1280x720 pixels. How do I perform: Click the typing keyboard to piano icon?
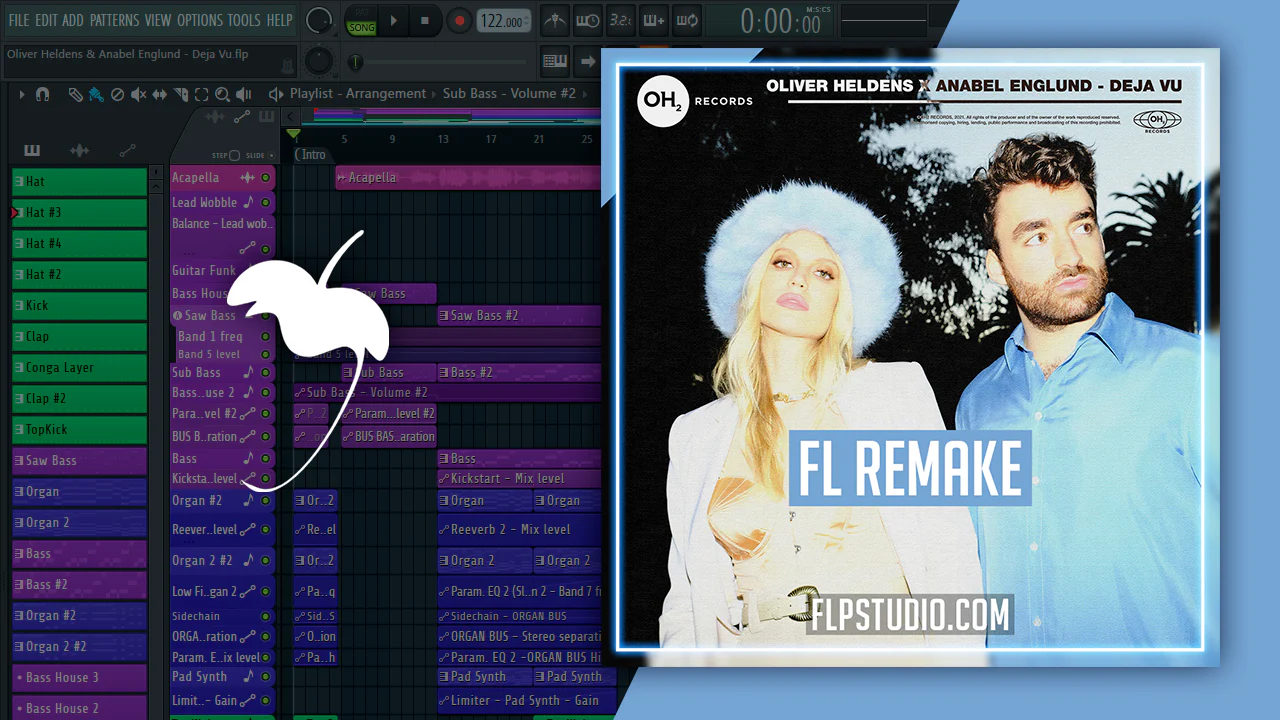click(x=555, y=62)
